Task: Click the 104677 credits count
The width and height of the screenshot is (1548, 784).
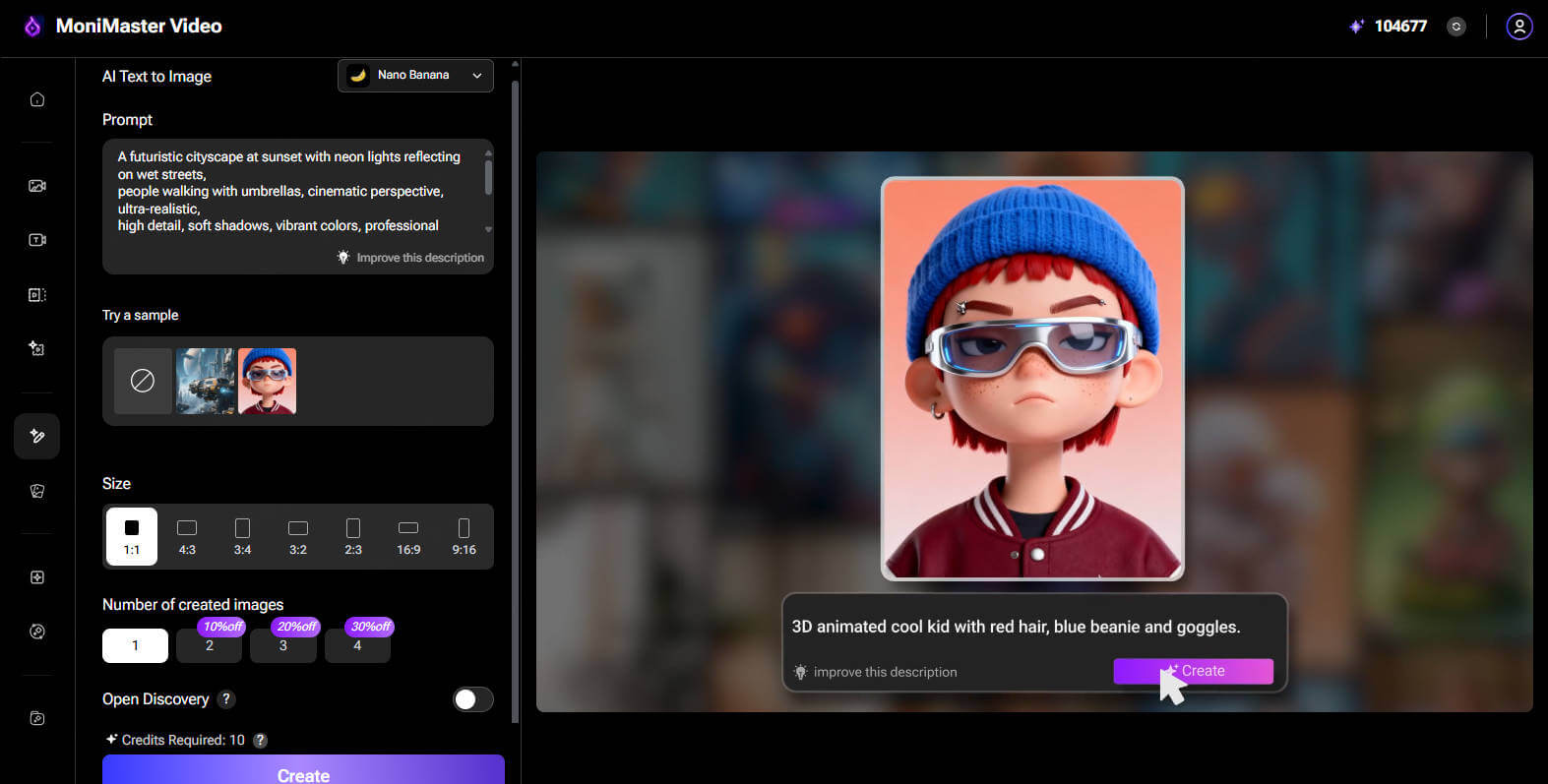Action: (x=1400, y=27)
